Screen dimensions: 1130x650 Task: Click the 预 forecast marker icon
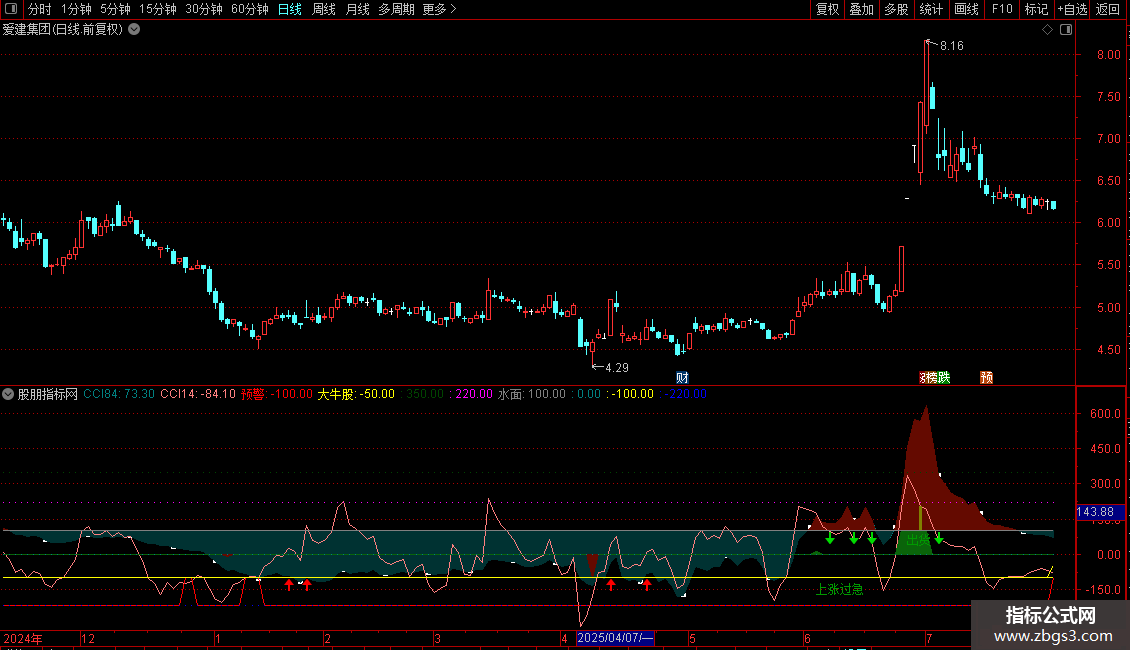[987, 378]
